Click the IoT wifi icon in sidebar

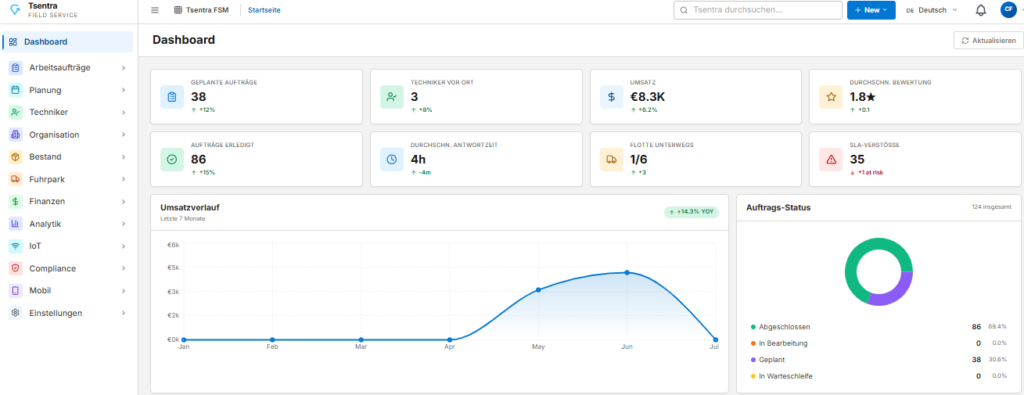16,246
